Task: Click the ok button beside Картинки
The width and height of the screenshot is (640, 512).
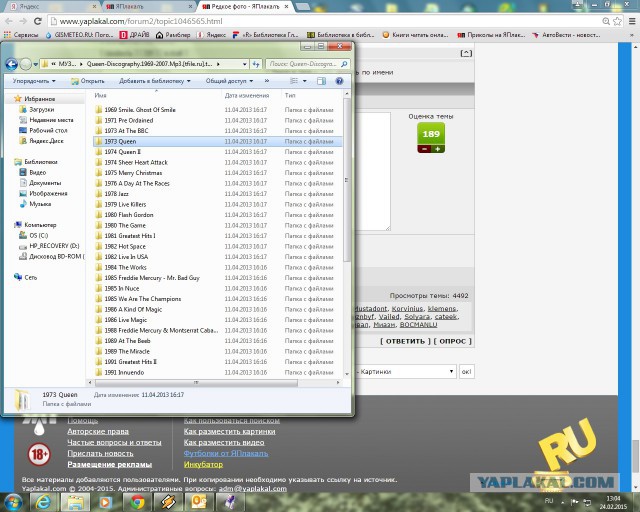Action: 467,372
